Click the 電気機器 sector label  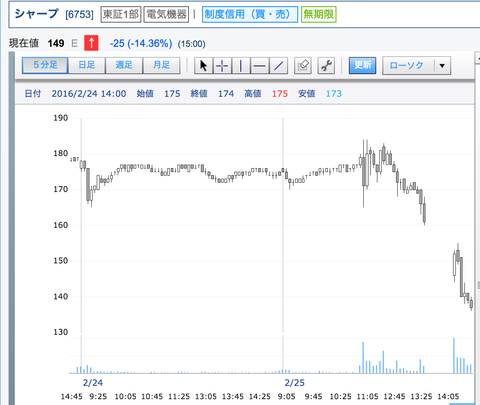166,14
